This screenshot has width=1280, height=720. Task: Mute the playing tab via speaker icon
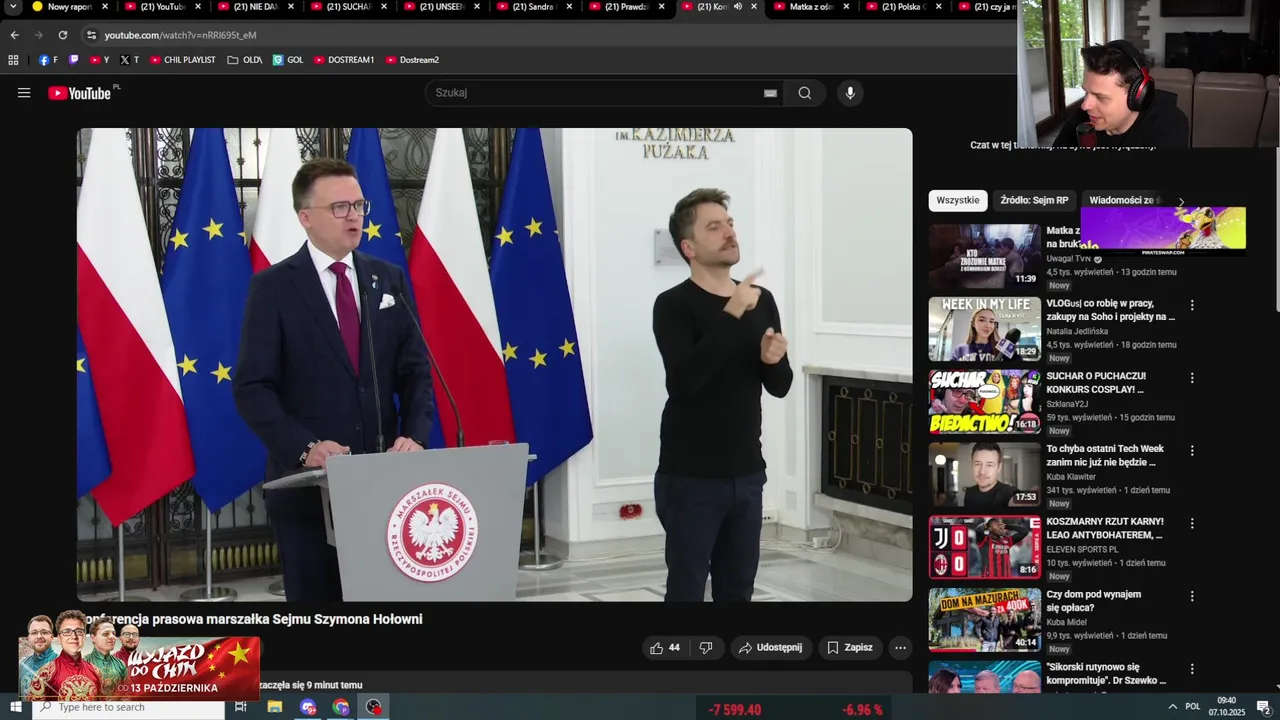pyautogui.click(x=737, y=7)
